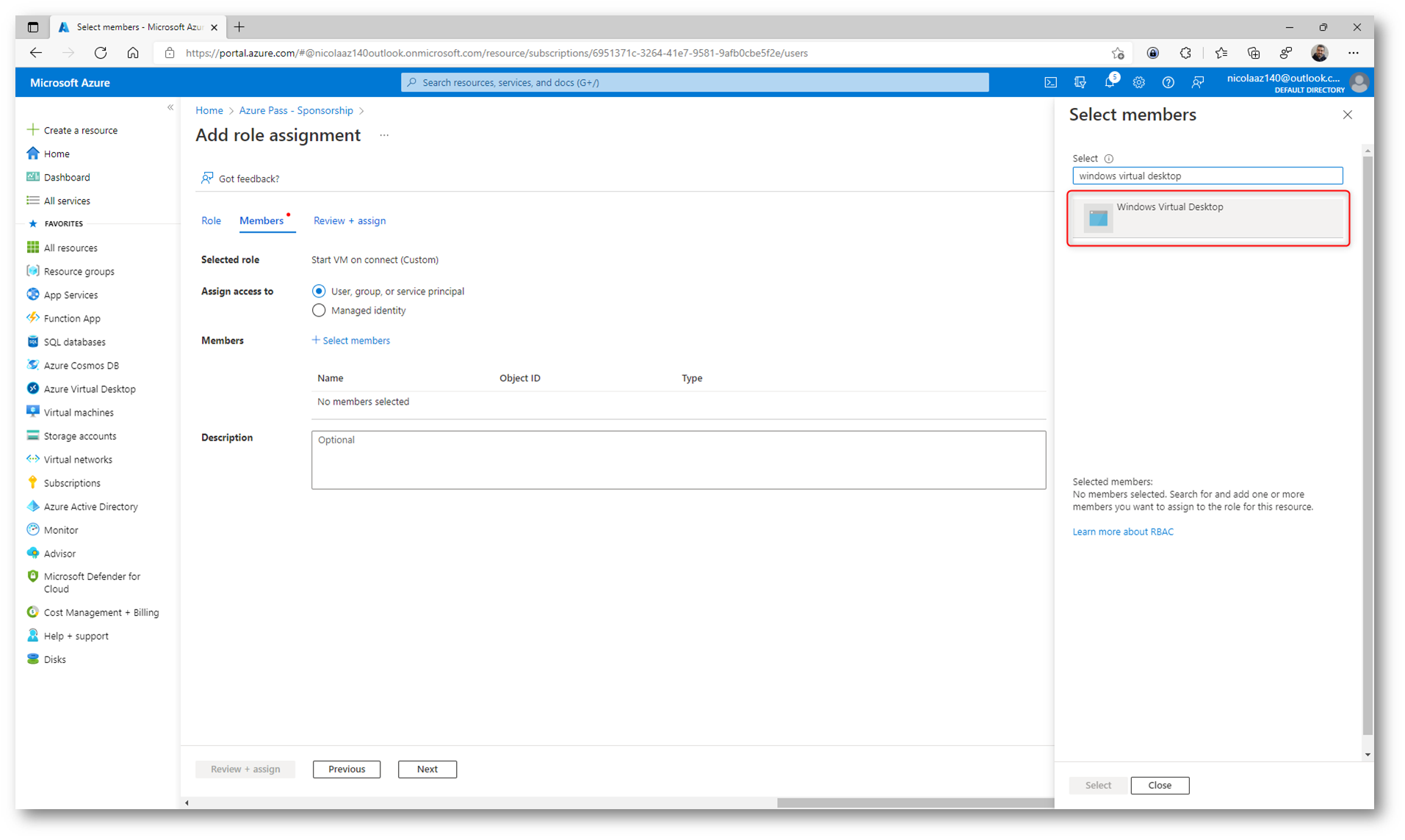Switch to the Review + assign tab
The width and height of the screenshot is (1405, 840).
pos(350,220)
